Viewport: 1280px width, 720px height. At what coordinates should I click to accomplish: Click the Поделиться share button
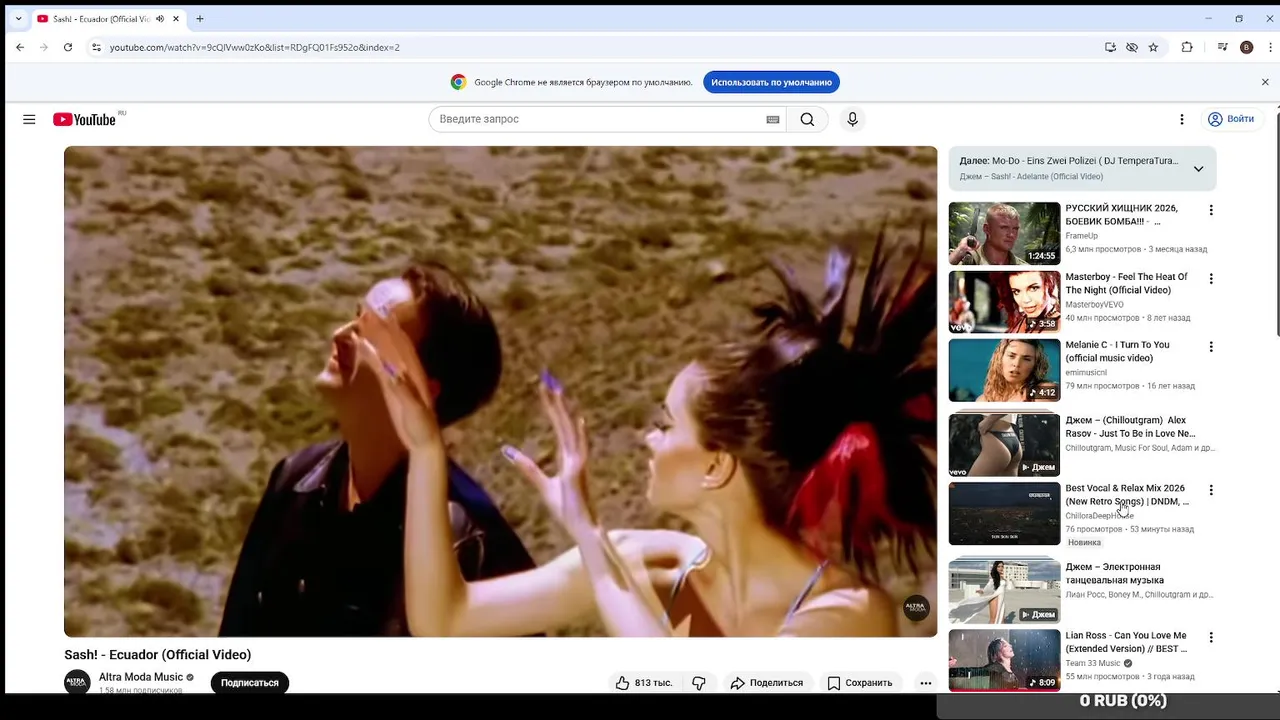tap(767, 683)
